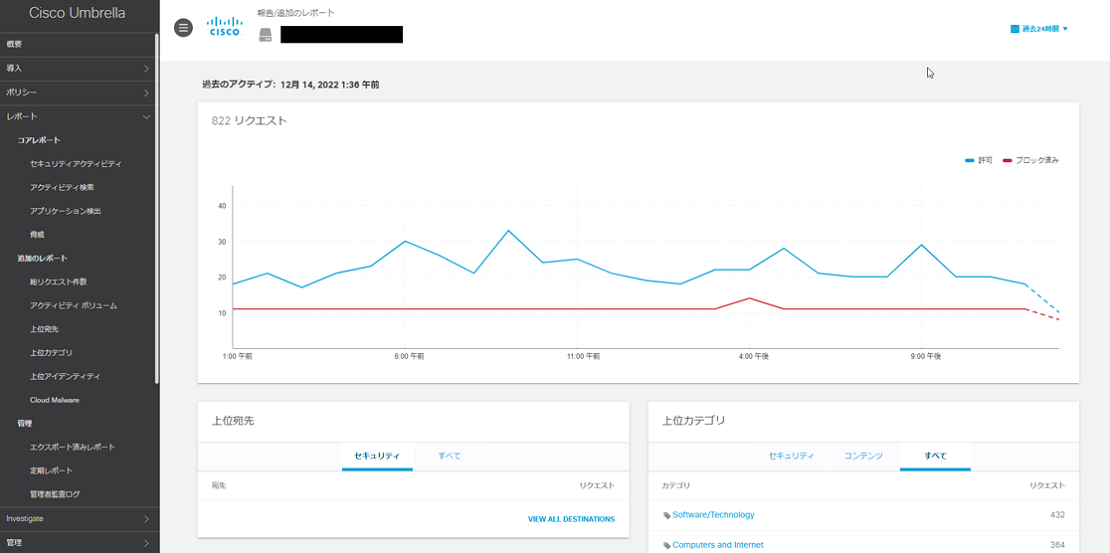Screen dimensions: 1110x553
Task: Click the tag icon beside Software/Technology
Action: pos(667,515)
